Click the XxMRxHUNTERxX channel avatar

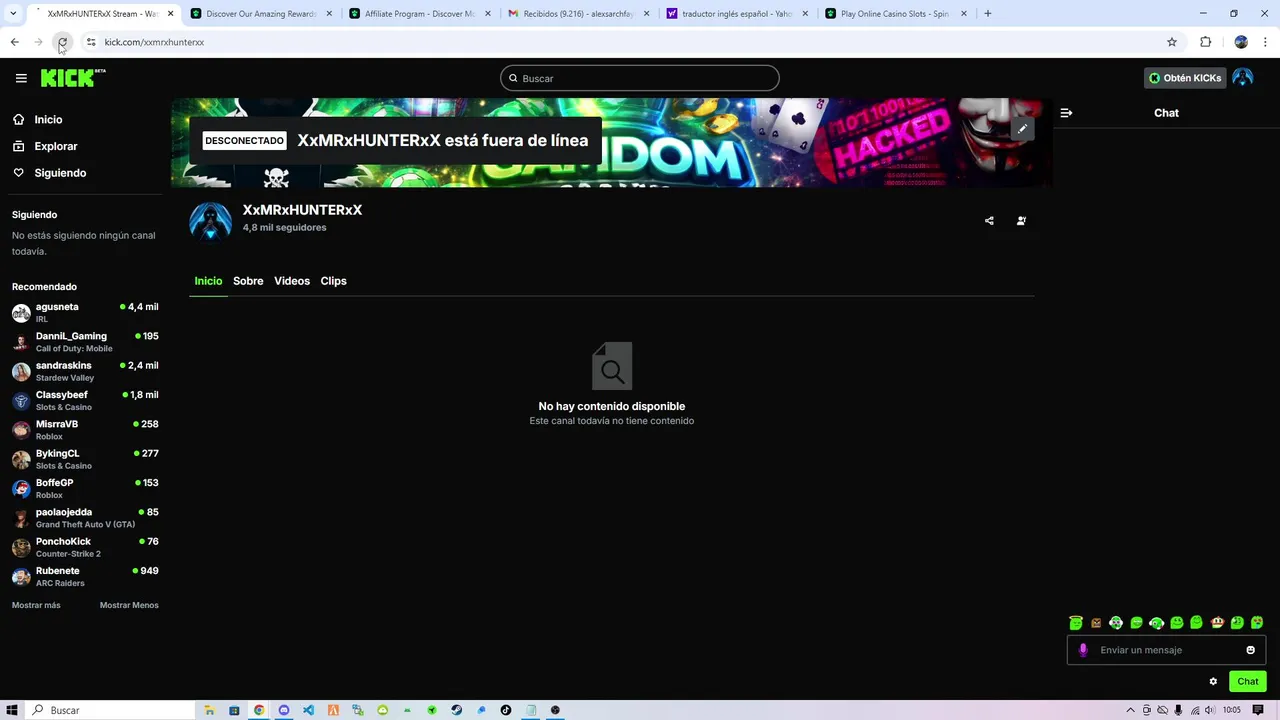click(211, 221)
